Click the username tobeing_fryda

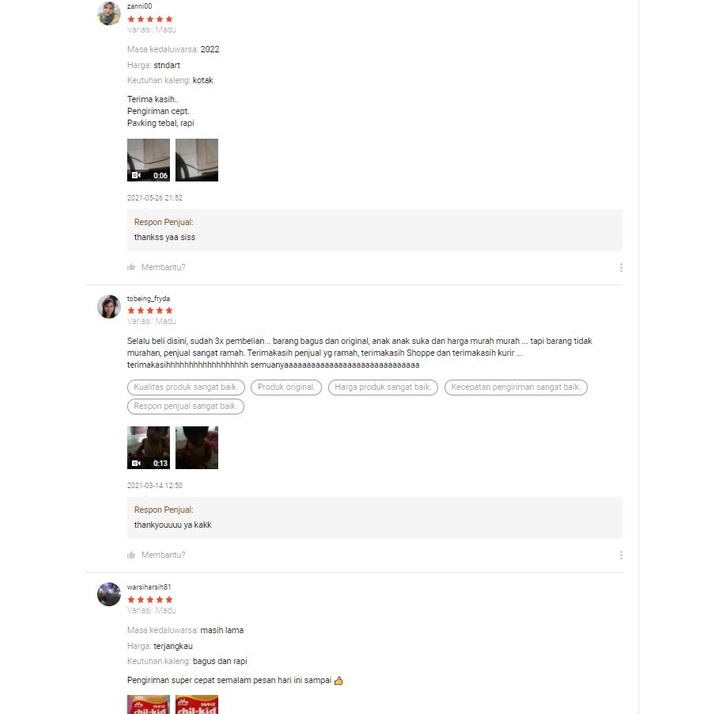tap(148, 299)
